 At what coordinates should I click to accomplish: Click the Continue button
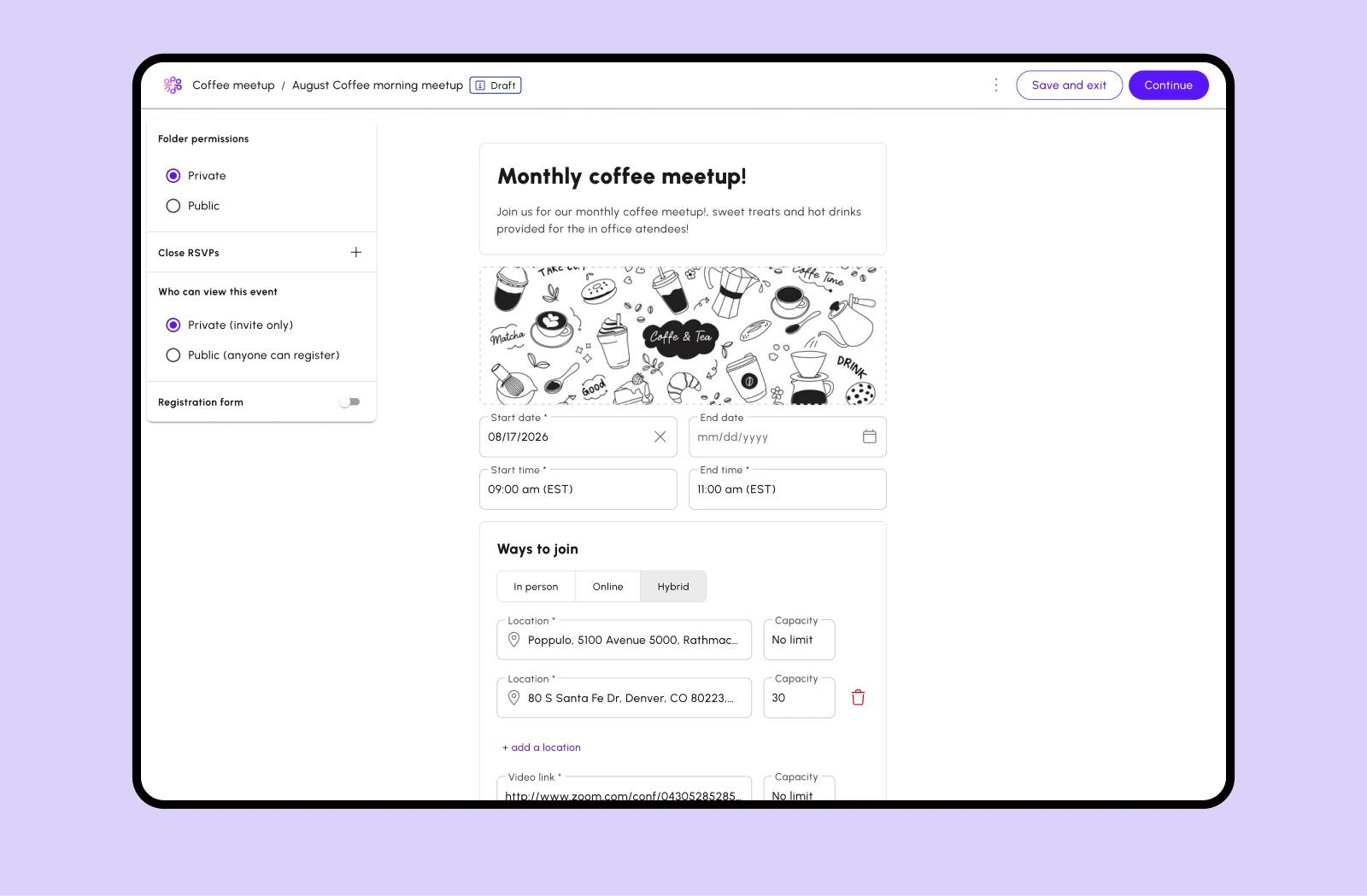(1168, 85)
